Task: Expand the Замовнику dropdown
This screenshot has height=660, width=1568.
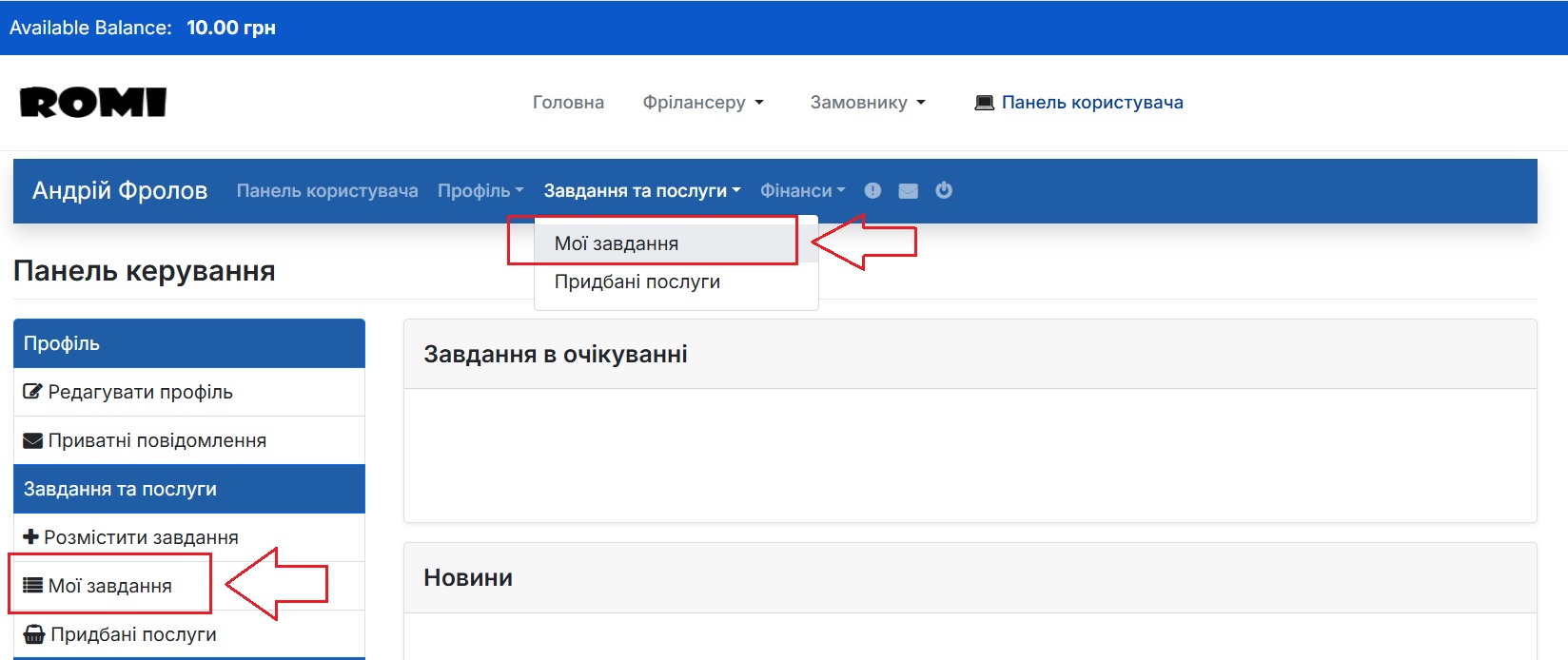Action: (x=868, y=103)
